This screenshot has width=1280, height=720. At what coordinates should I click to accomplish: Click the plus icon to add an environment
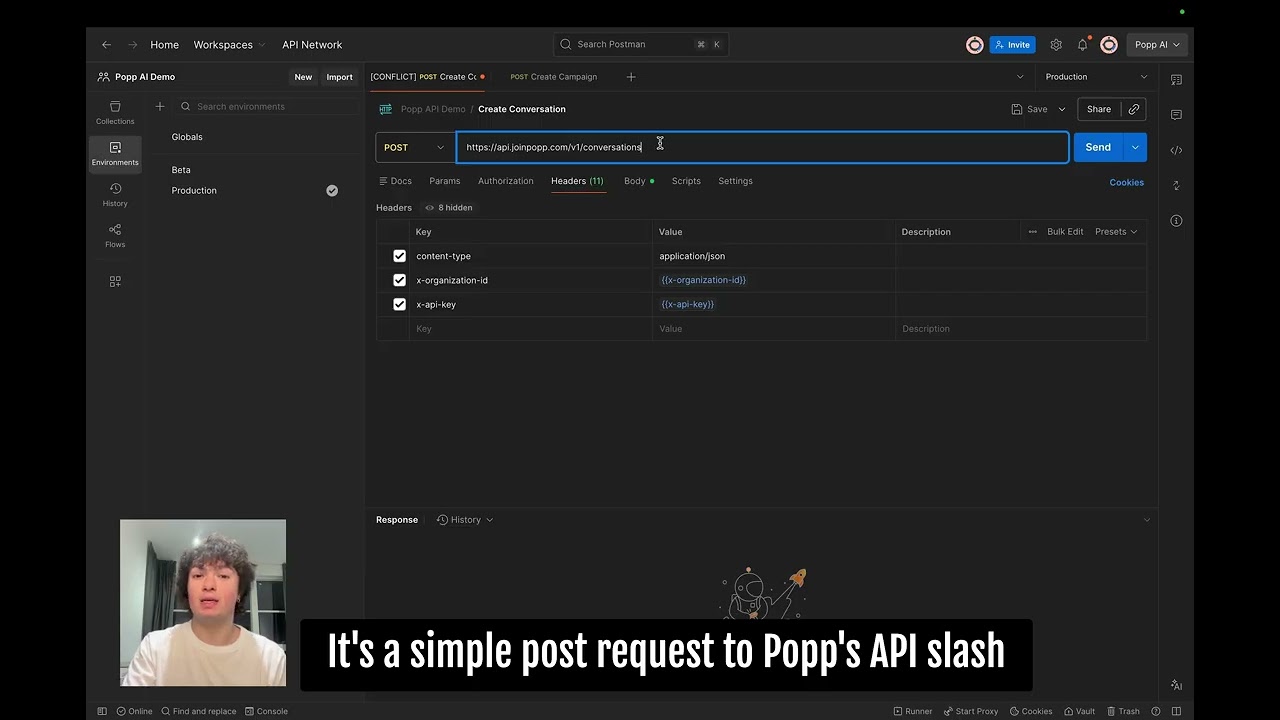point(159,106)
